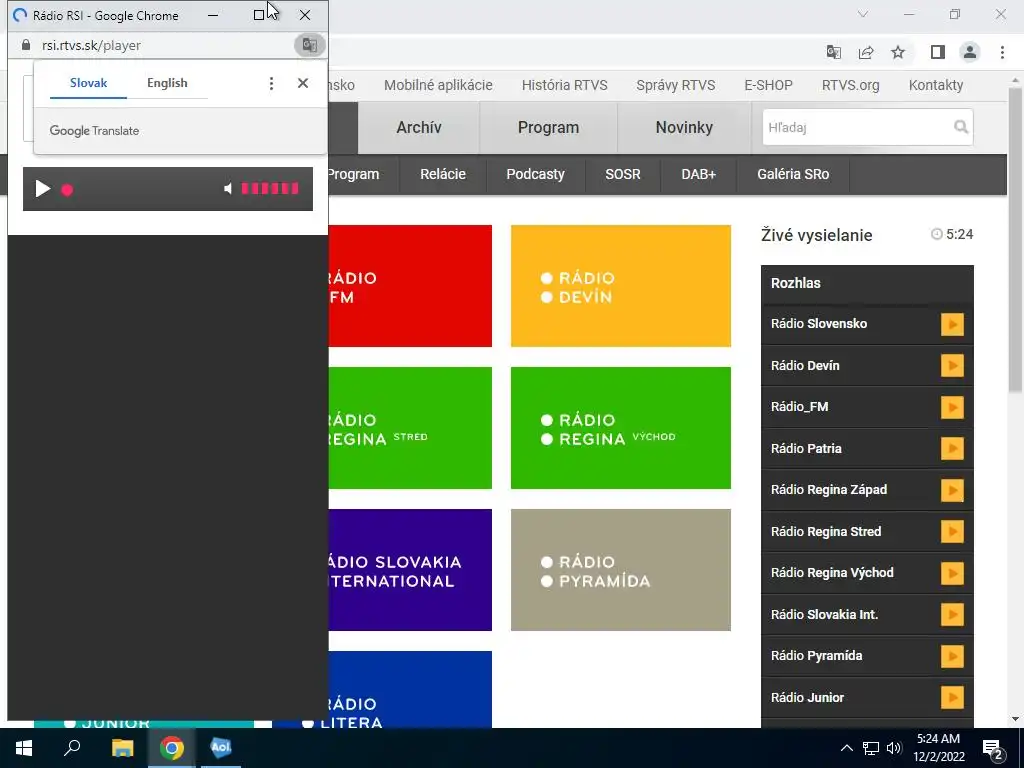Screen dimensions: 1024x768
Task: Play Rádio Slovakia Int. live stream
Action: coord(952,615)
